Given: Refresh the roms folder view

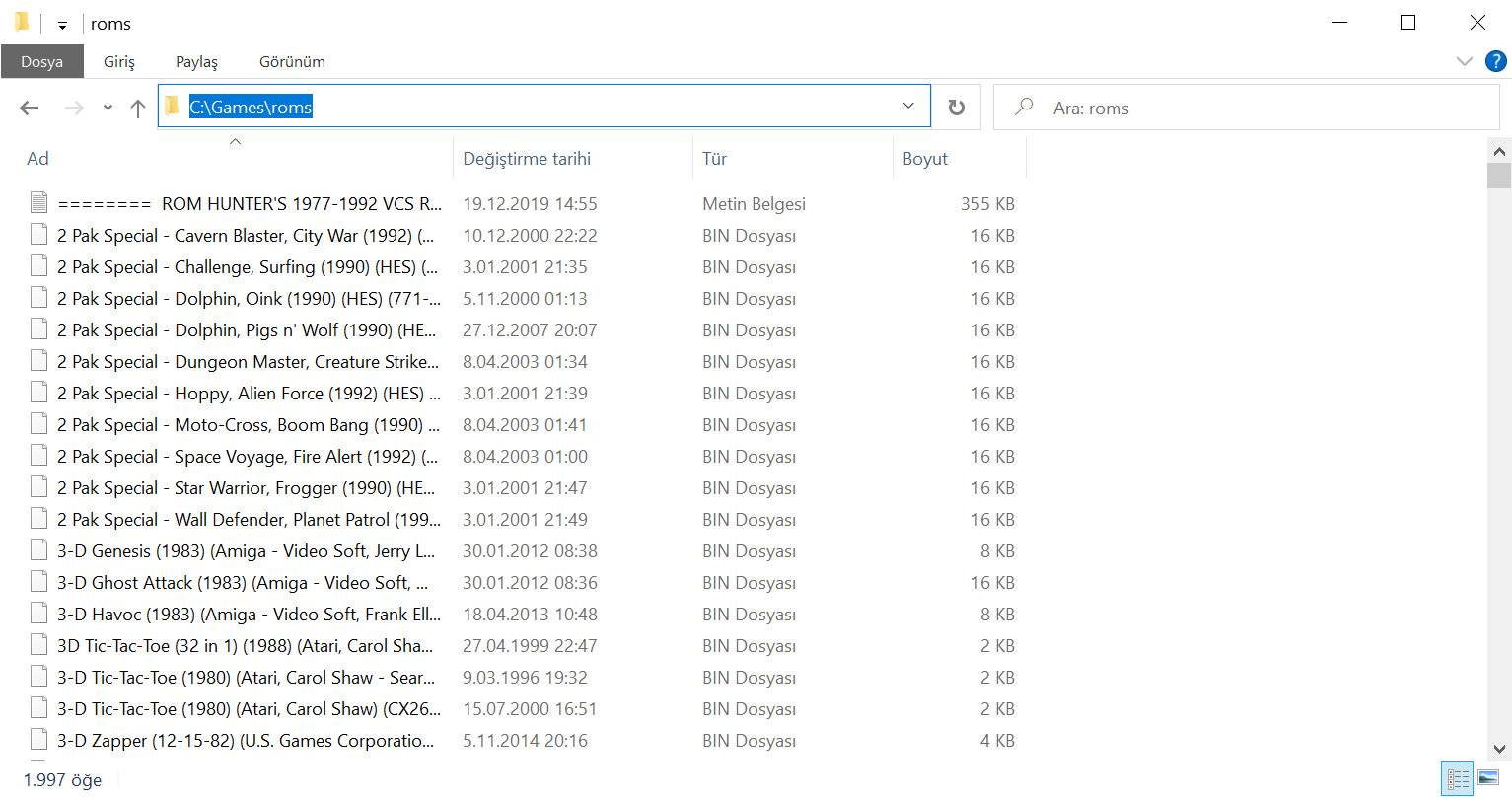Looking at the screenshot, I should coord(956,108).
